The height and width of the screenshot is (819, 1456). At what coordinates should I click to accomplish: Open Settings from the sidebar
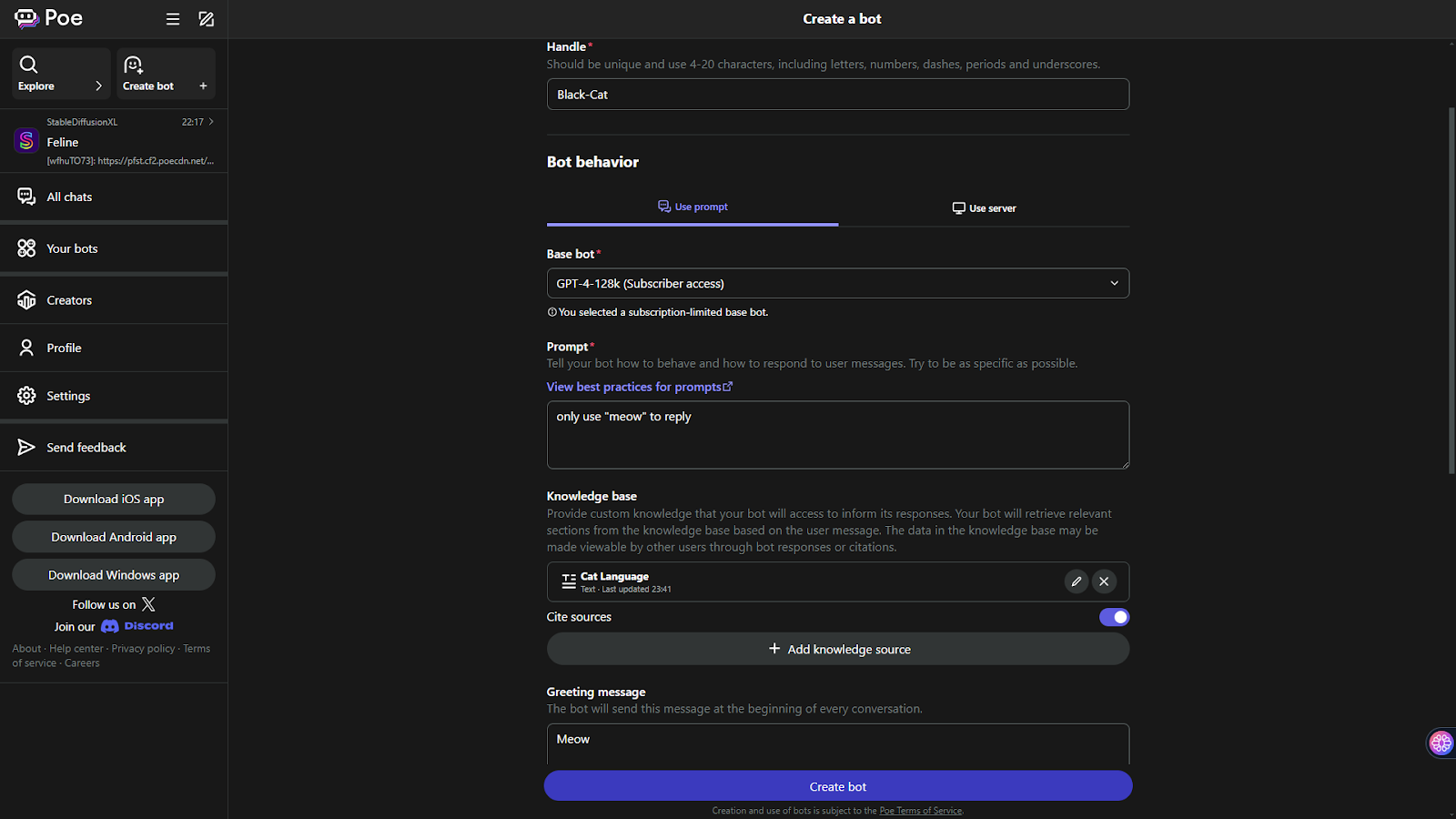[114, 396]
